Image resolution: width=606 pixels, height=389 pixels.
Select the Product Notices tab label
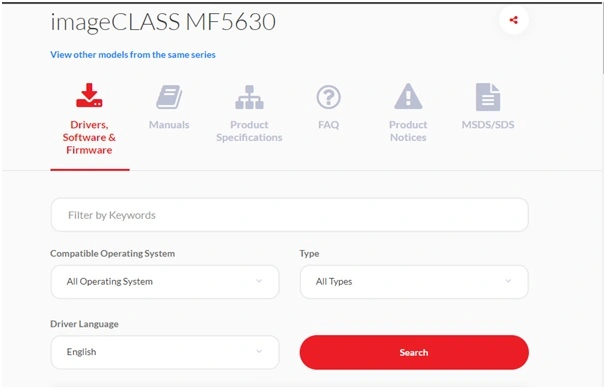coord(408,131)
